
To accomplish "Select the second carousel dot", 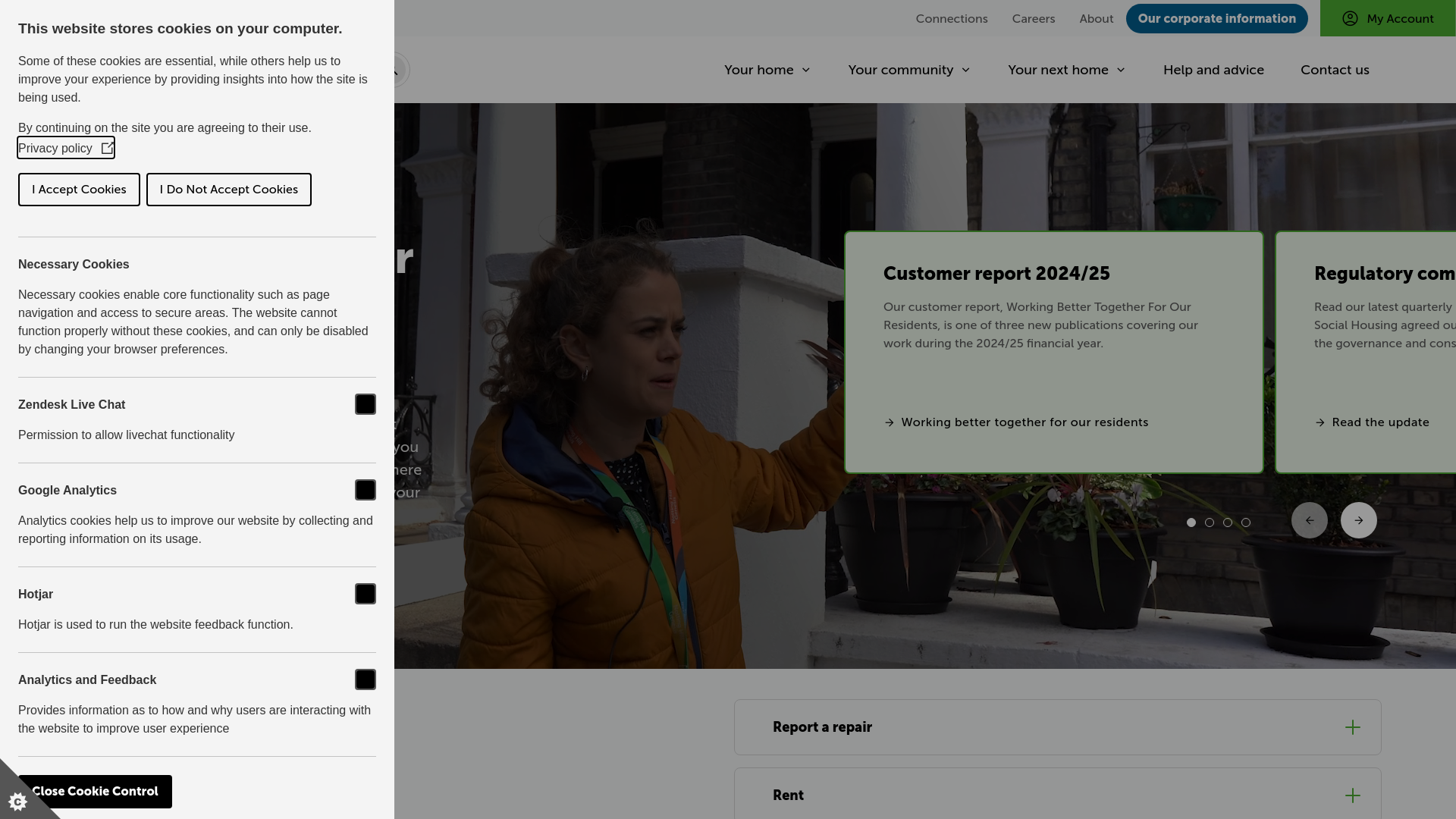I will coord(1210,522).
